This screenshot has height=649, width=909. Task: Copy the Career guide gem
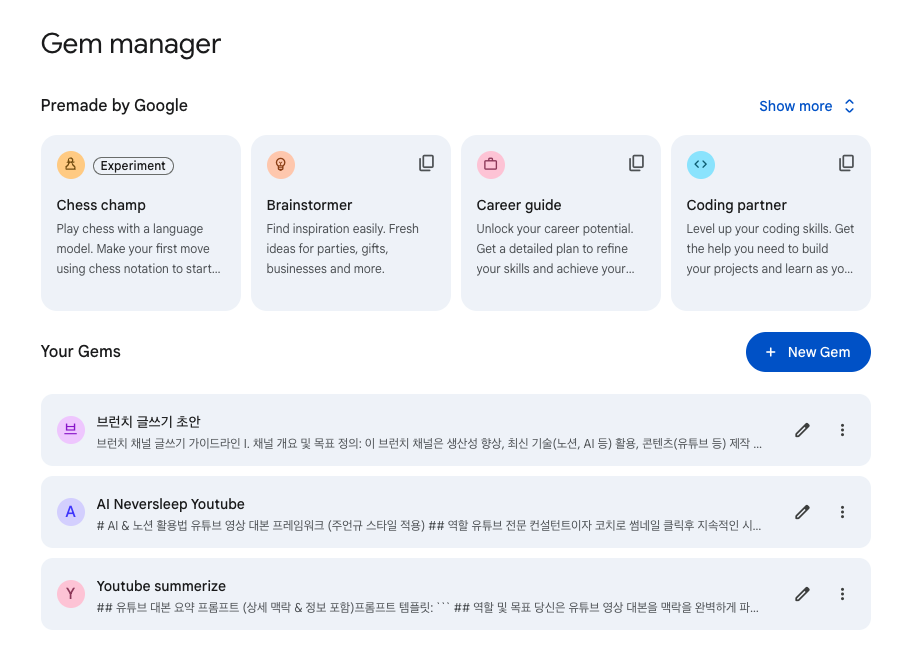[637, 162]
